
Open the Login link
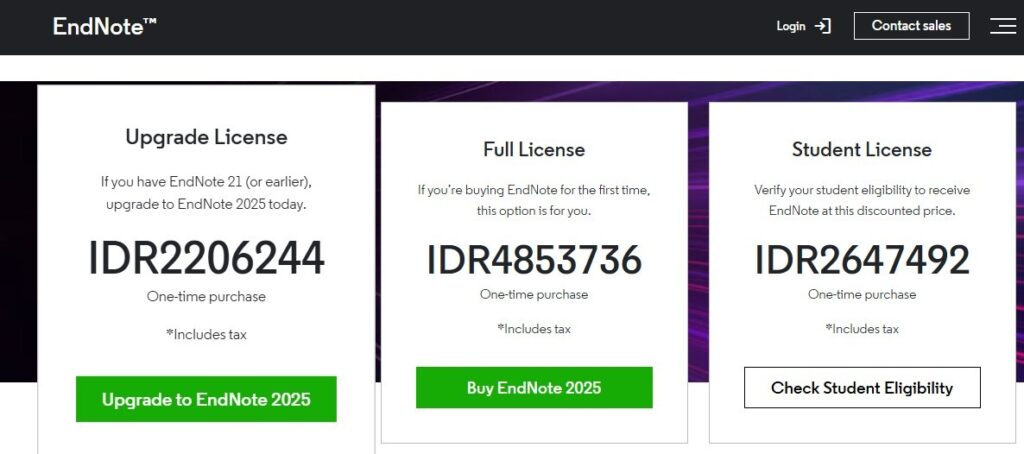click(791, 26)
